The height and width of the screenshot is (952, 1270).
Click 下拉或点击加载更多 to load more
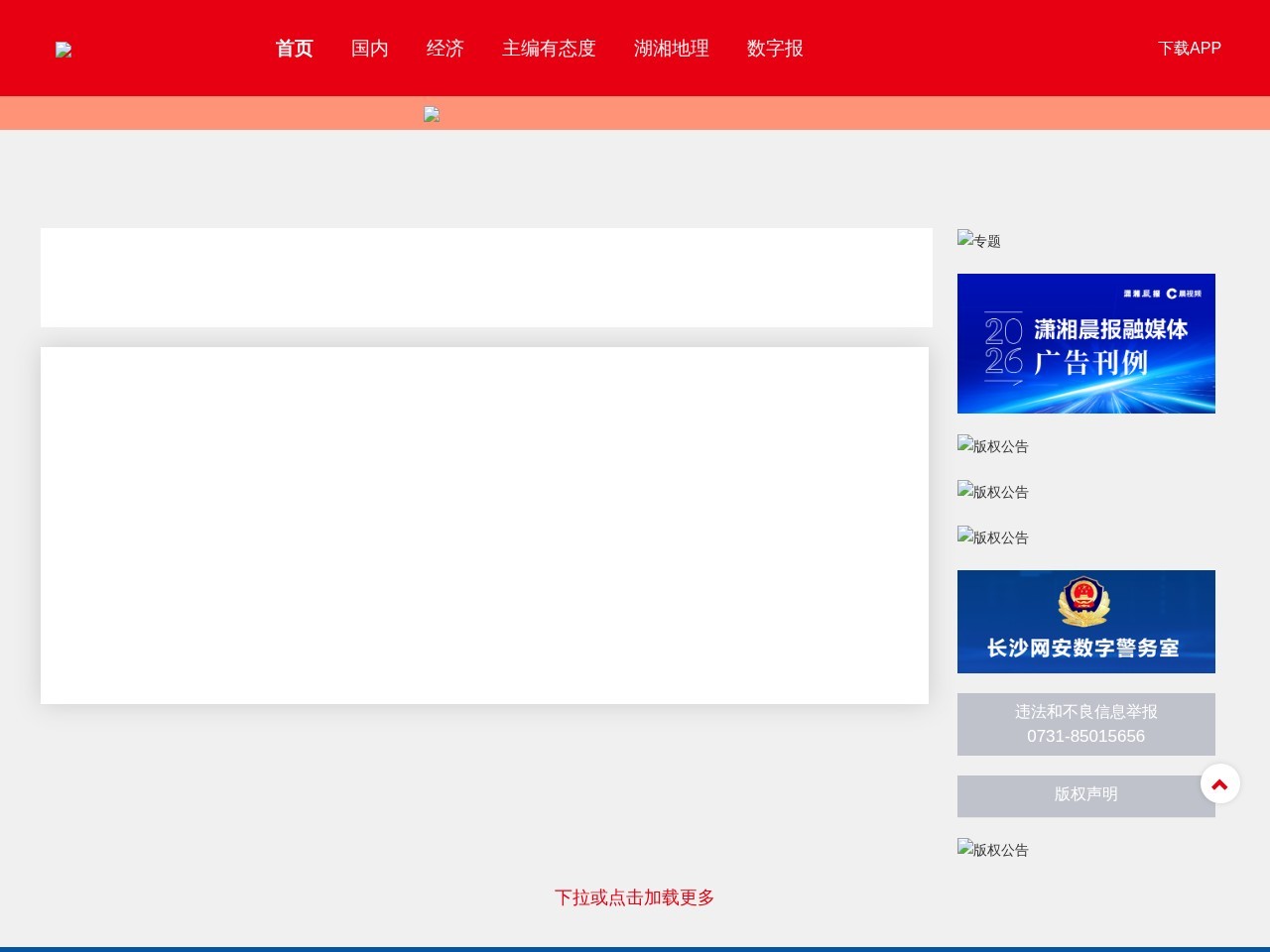[634, 897]
